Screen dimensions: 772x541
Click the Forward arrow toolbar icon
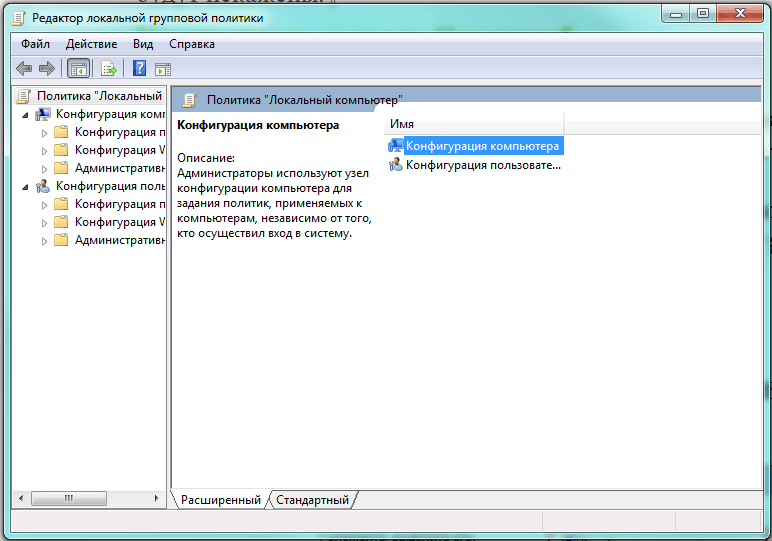tap(47, 68)
